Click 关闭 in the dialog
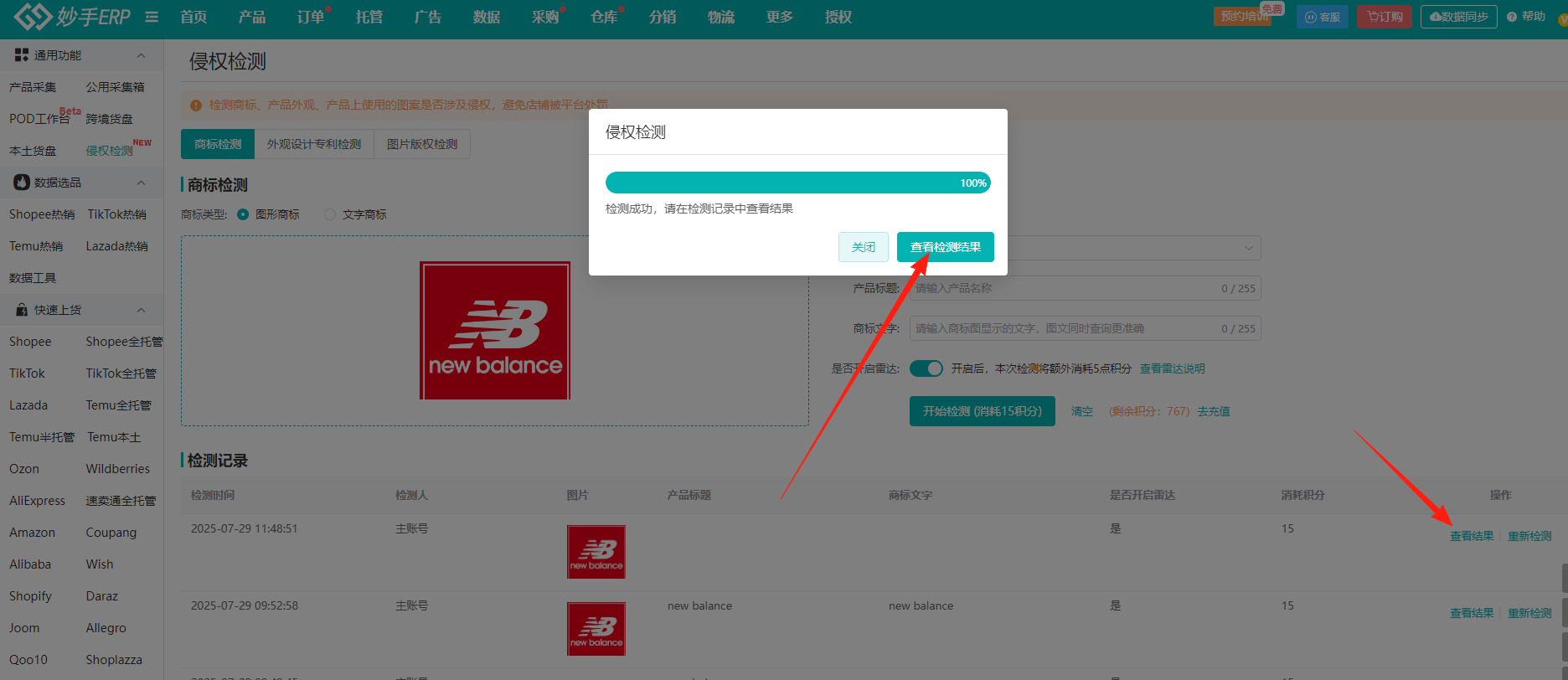The image size is (1568, 680). 864,247
